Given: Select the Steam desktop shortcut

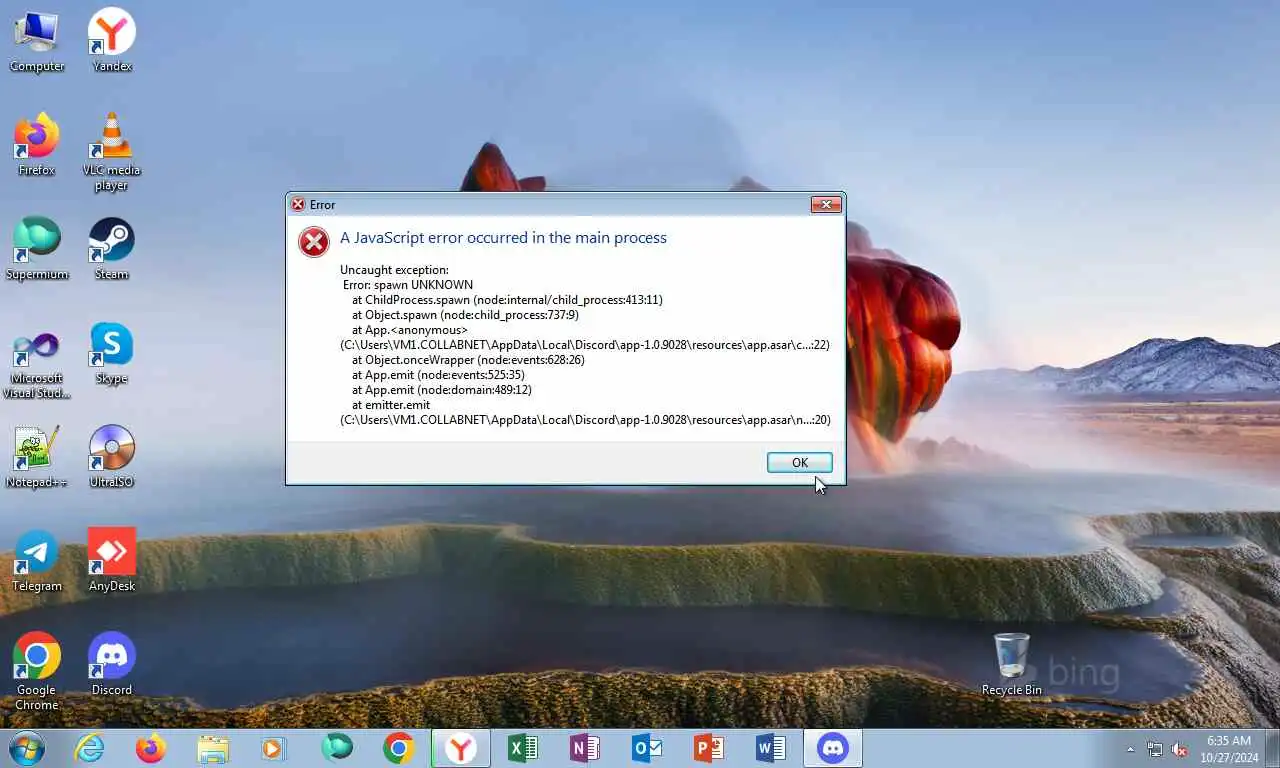Looking at the screenshot, I should (x=112, y=248).
